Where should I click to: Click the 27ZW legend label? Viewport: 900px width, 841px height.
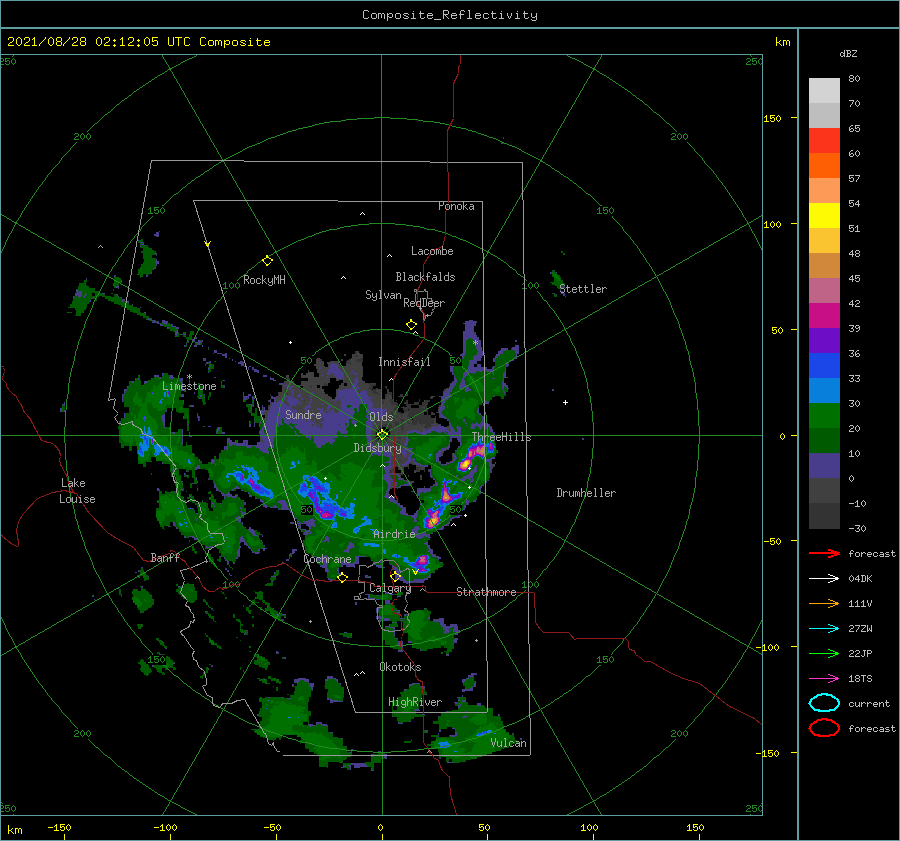(860, 629)
